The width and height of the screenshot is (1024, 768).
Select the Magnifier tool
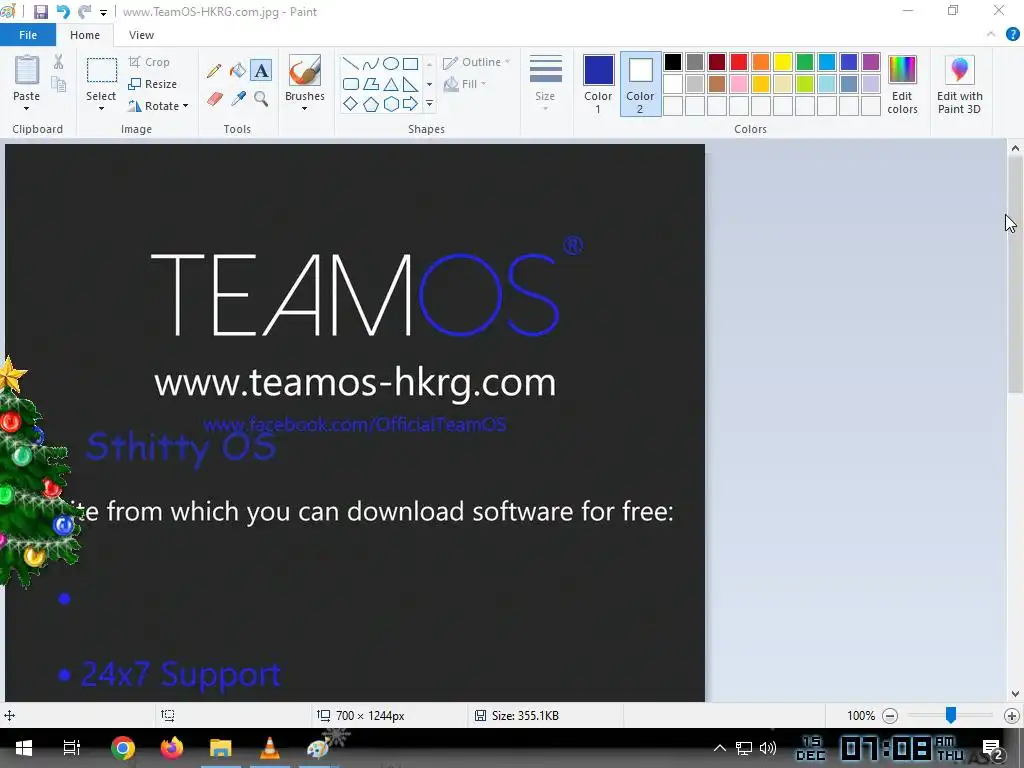click(x=261, y=99)
